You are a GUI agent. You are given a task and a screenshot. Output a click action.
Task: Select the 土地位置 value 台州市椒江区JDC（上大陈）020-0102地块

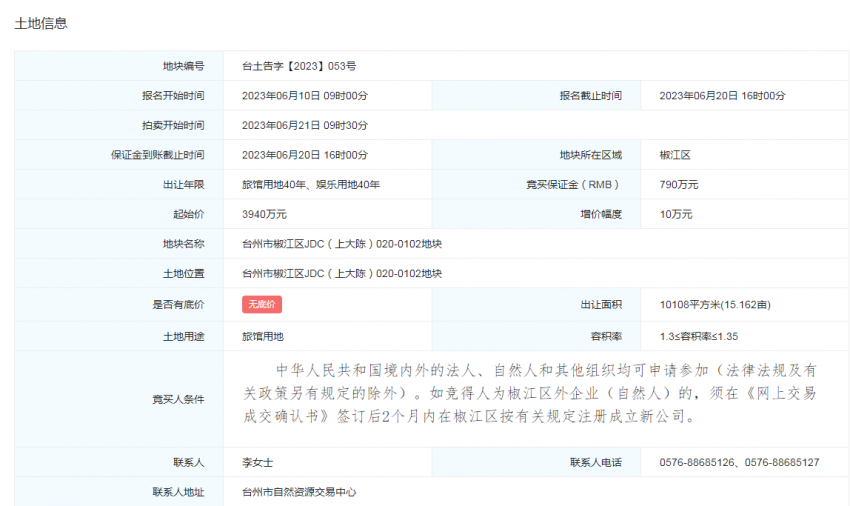pyautogui.click(x=342, y=274)
